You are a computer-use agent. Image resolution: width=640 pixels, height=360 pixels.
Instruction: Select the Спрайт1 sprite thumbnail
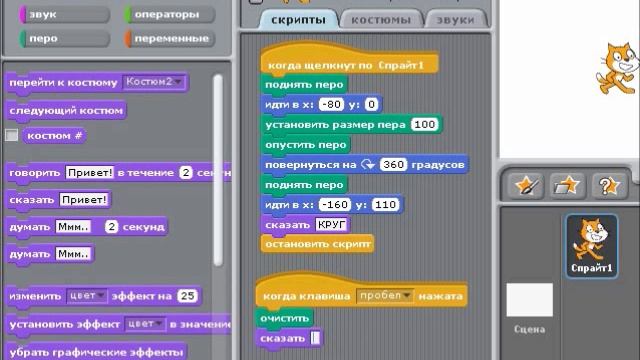tap(591, 246)
